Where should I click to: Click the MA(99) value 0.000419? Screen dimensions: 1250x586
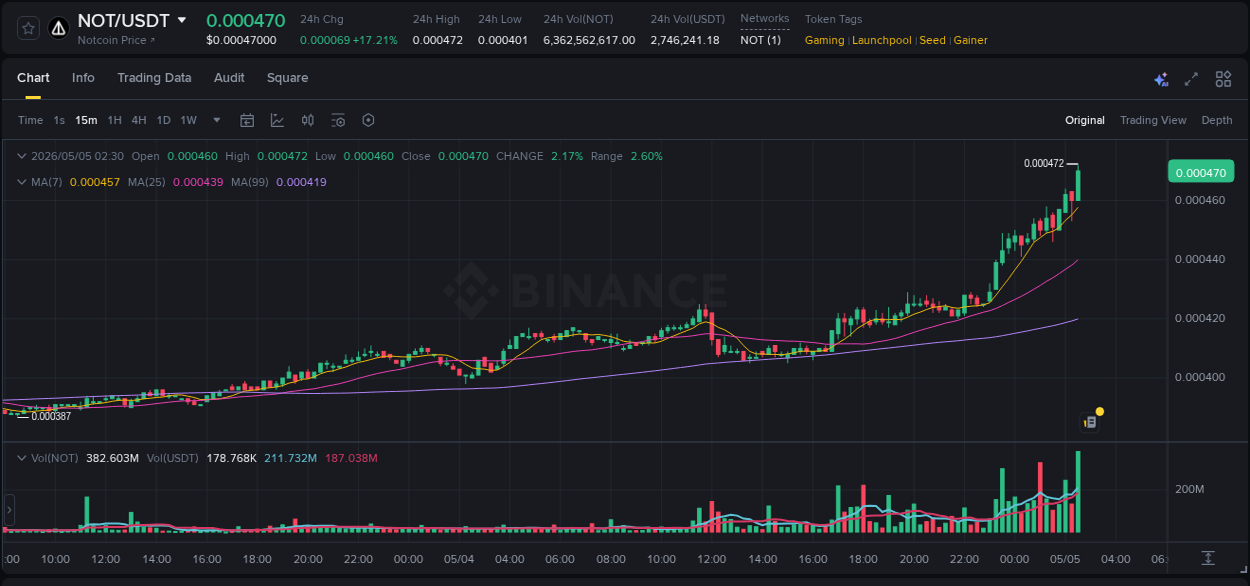click(x=301, y=182)
